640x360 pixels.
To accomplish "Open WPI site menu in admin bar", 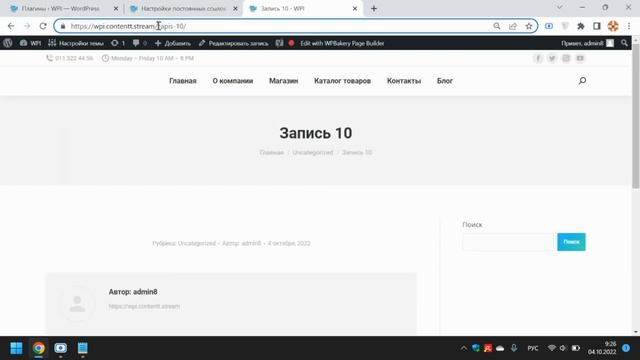I will tap(30, 43).
